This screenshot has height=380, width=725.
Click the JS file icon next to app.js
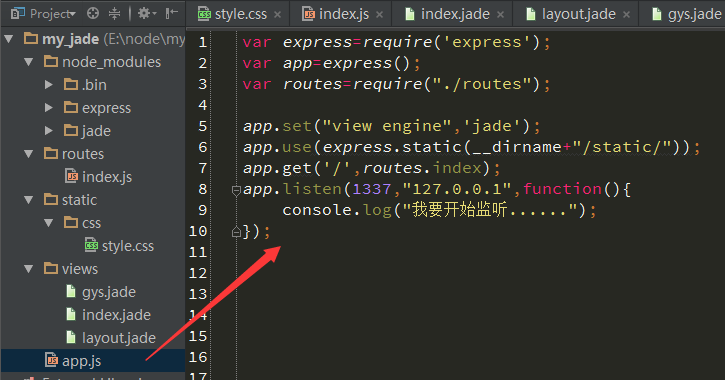[51, 360]
